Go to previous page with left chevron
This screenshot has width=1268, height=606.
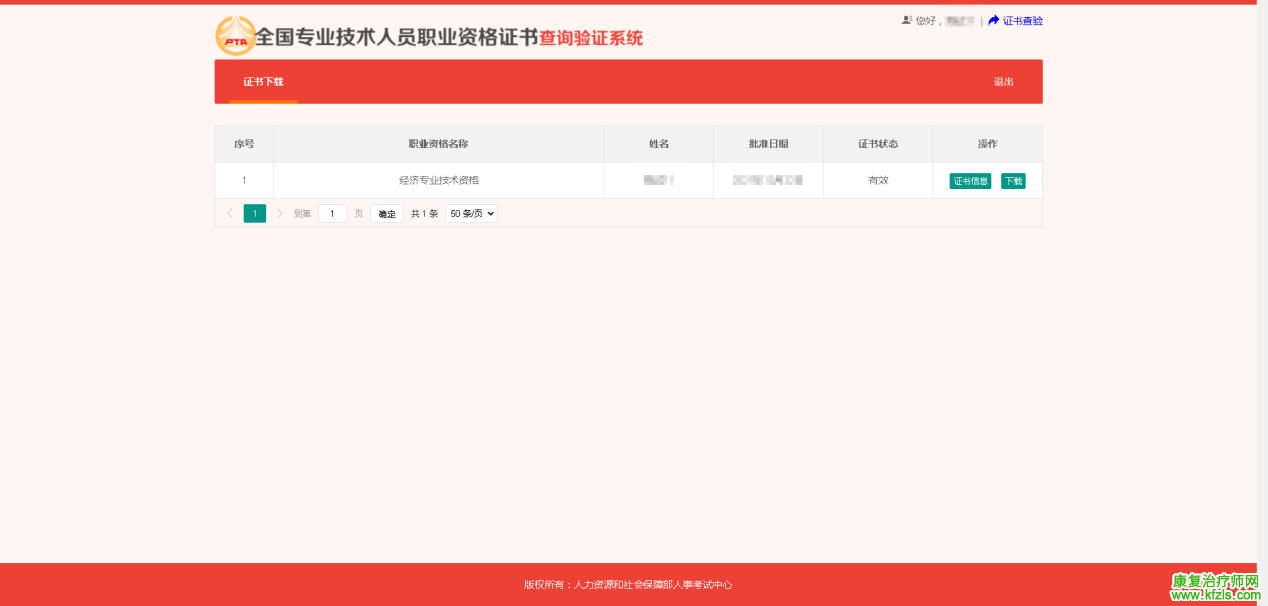[x=230, y=213]
